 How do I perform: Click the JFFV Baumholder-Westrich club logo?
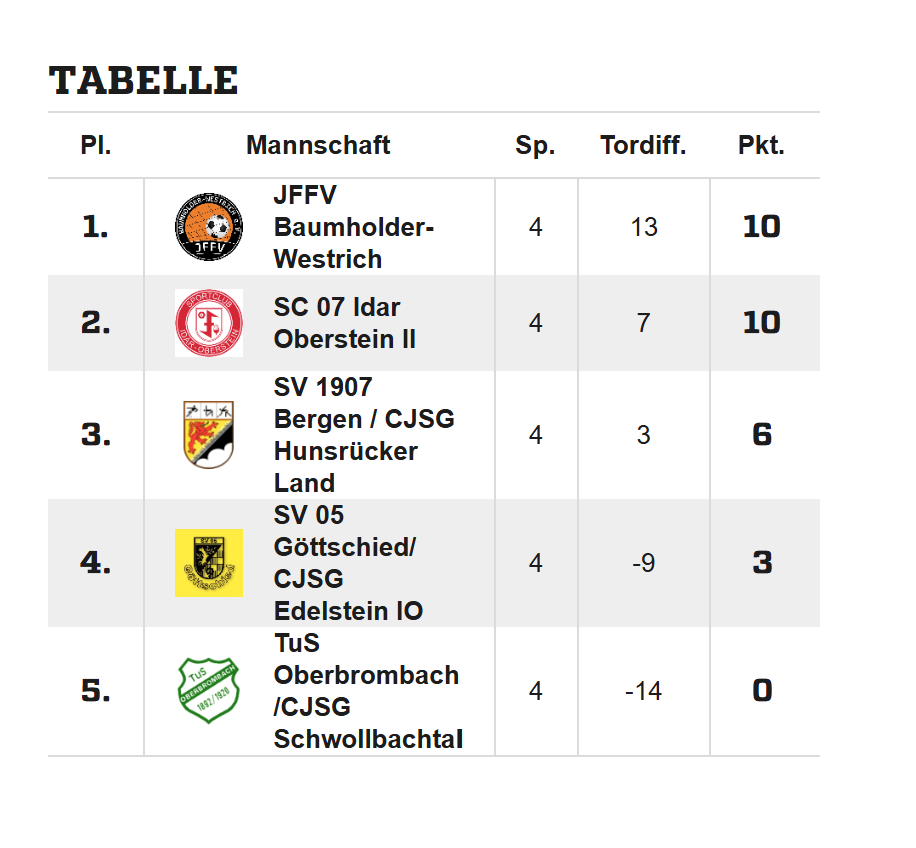click(208, 227)
